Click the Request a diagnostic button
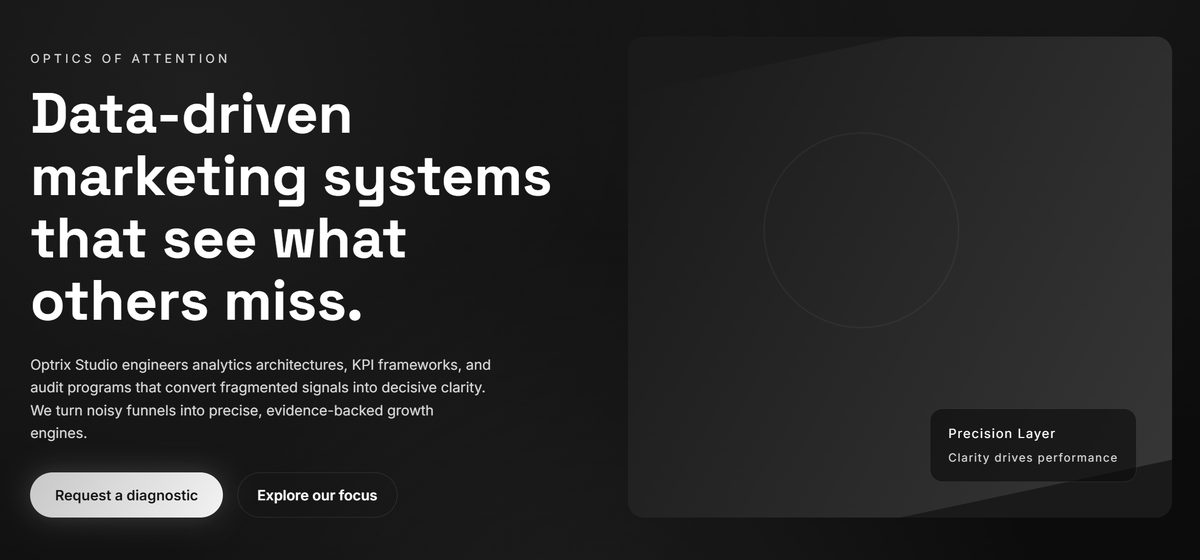The width and height of the screenshot is (1200, 560). 126,495
